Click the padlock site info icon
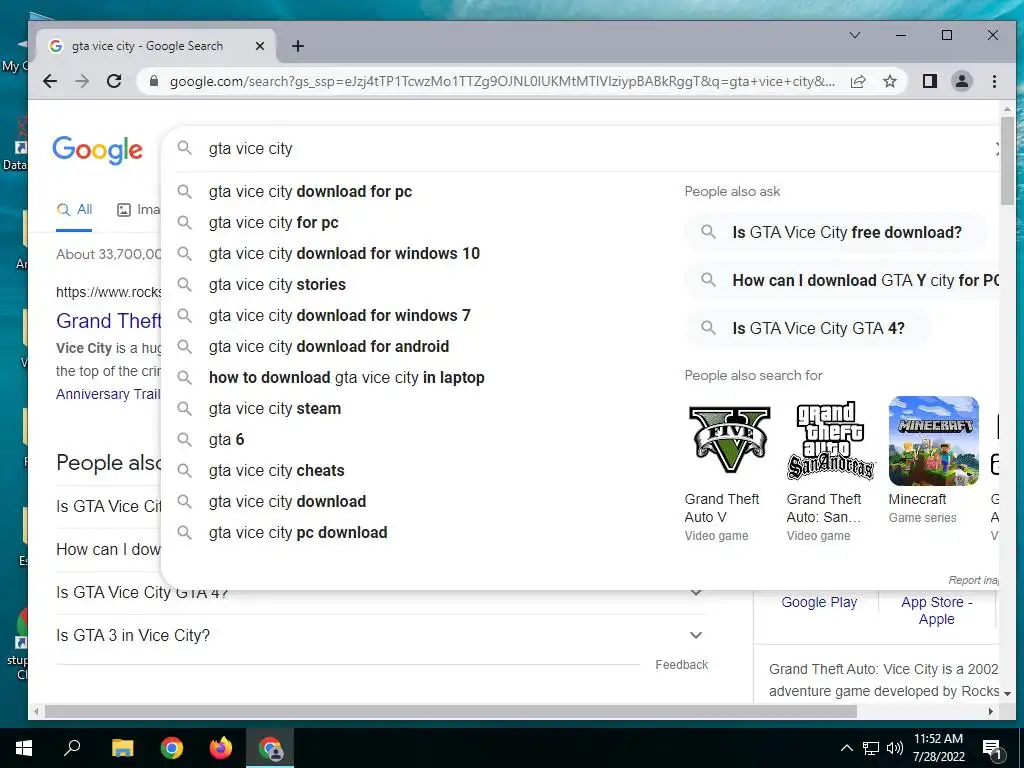Screen dimensions: 1024x768 coord(154,81)
